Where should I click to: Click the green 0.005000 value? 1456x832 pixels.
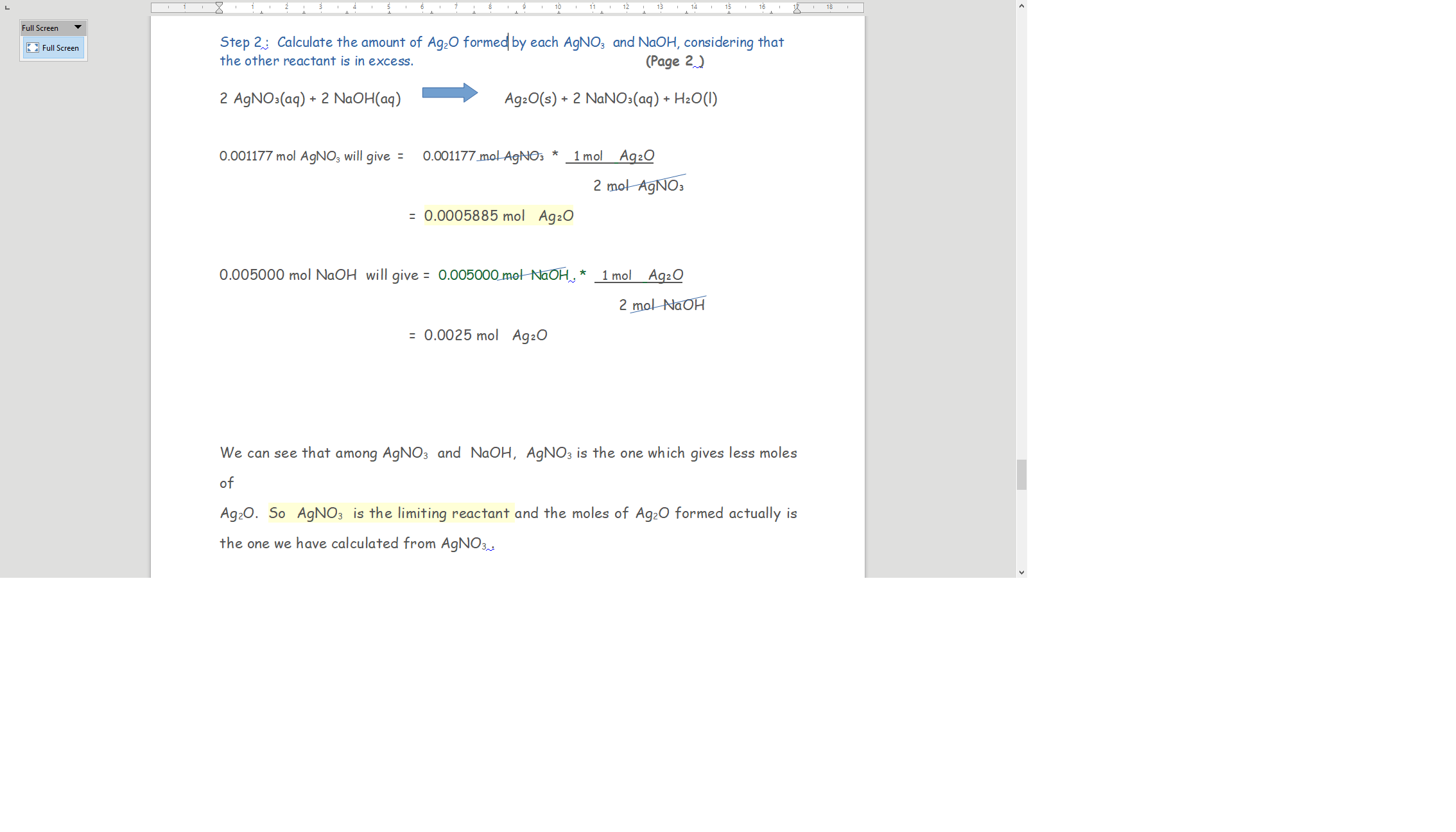[468, 275]
